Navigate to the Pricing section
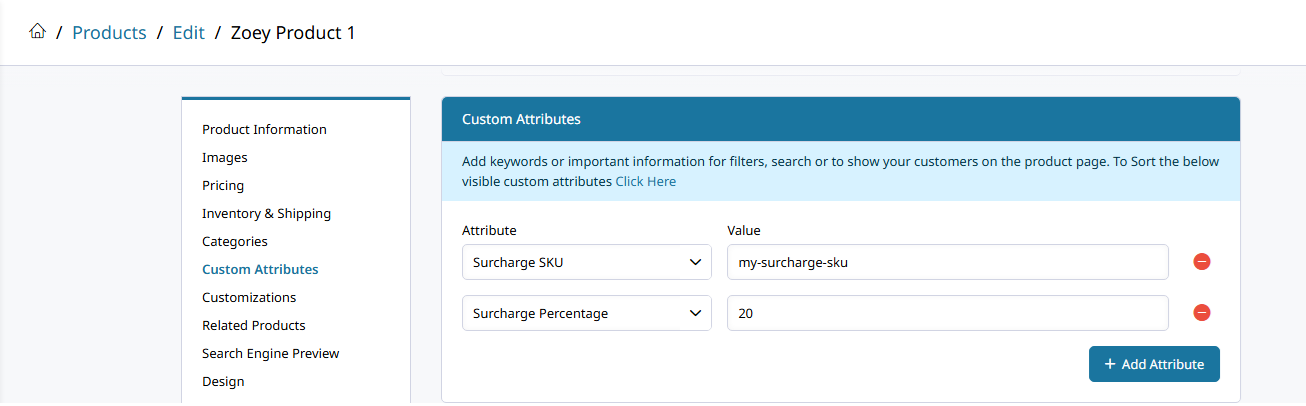Viewport: 1306px width, 406px height. click(223, 185)
